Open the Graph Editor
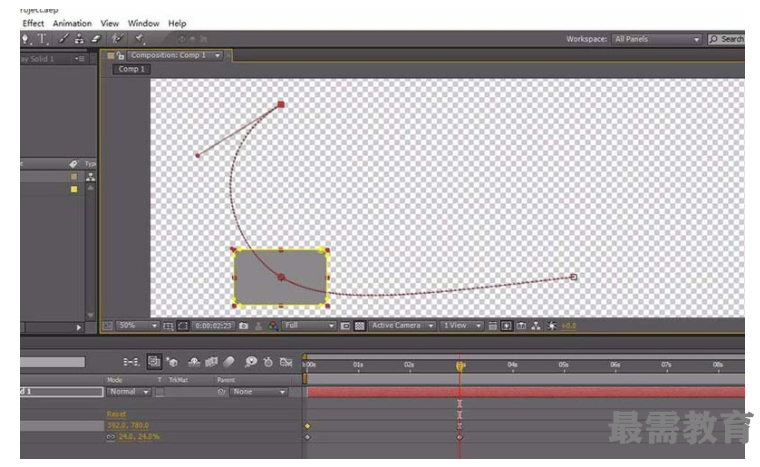Screen dimensions: 760x467 point(286,362)
